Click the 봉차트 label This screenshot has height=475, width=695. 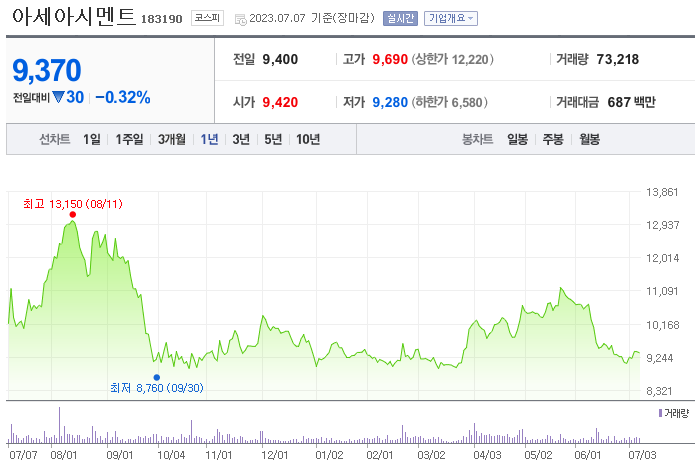[477, 139]
